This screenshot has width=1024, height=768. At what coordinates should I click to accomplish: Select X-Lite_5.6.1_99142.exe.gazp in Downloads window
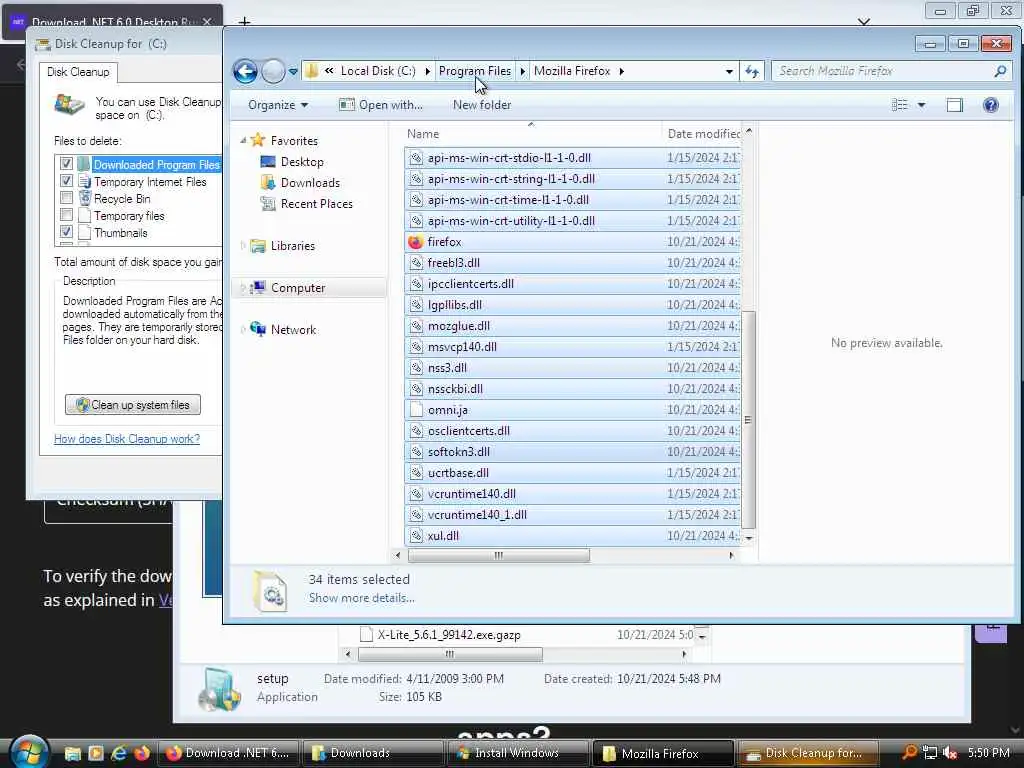click(x=449, y=635)
